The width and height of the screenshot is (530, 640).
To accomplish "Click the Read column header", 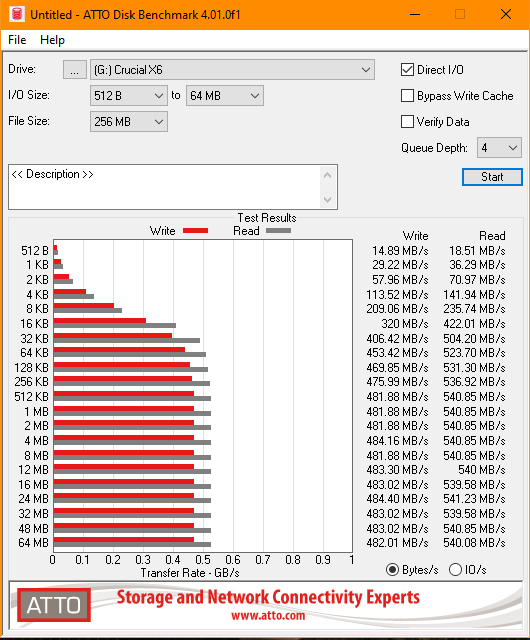I will [492, 236].
